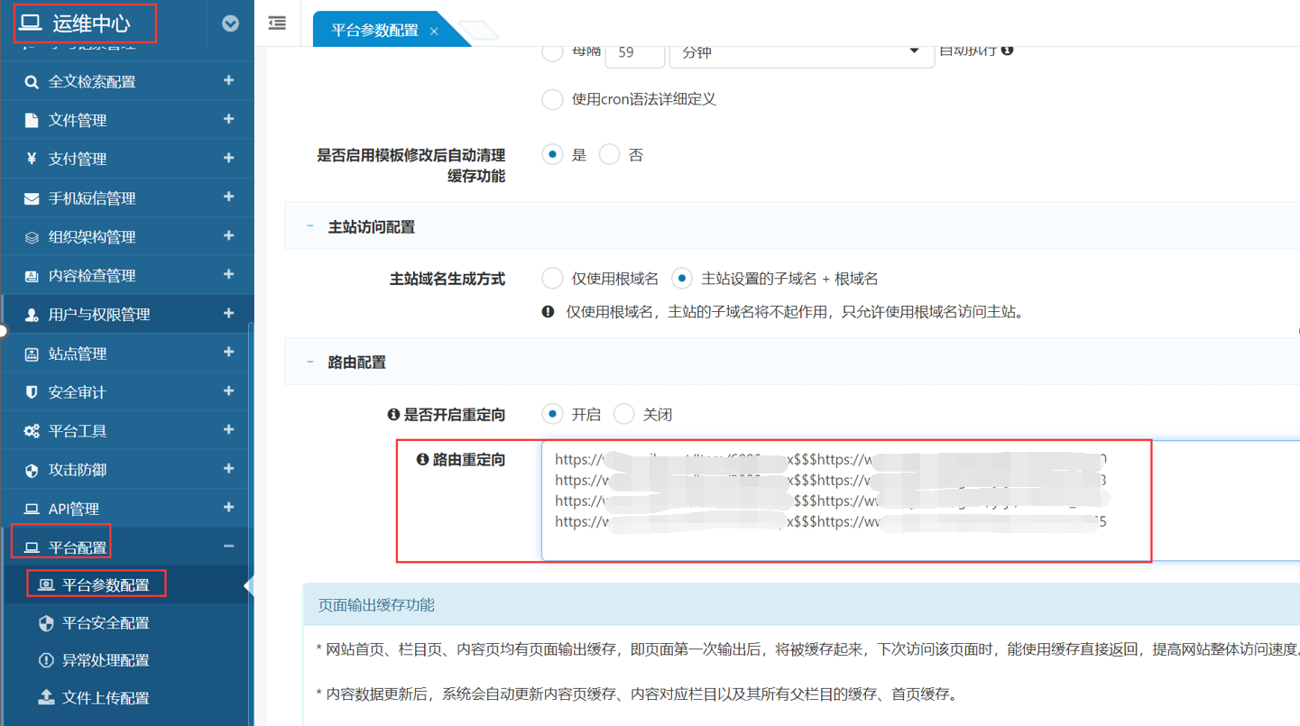Image resolution: width=1300 pixels, height=726 pixels.
Task: Click the 手机短信管理 envelope icon
Action: click(31, 198)
